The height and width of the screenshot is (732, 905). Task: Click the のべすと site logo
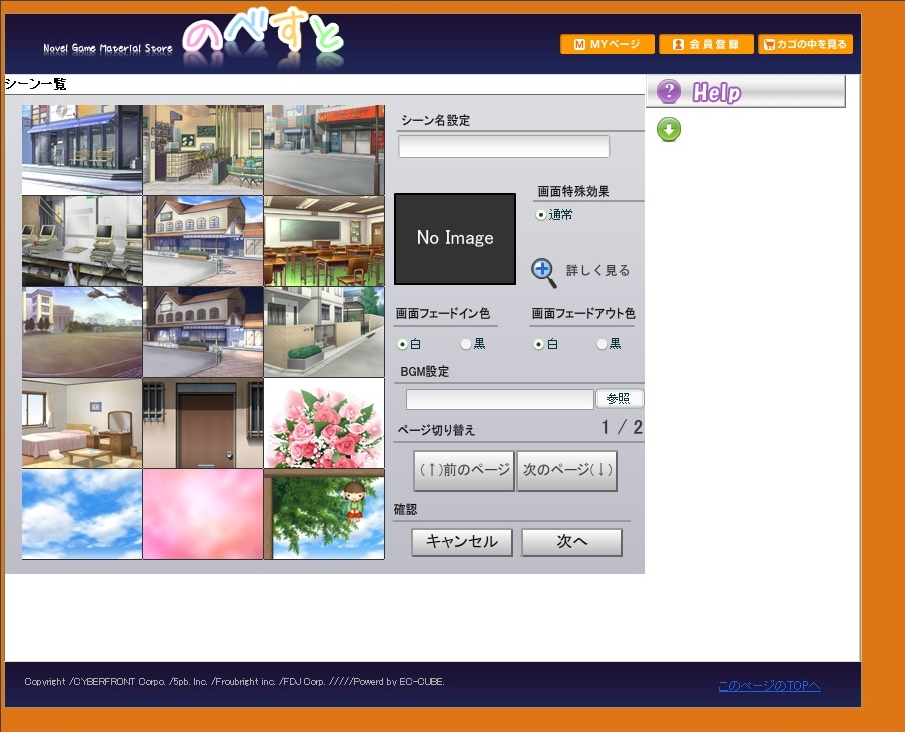click(x=263, y=36)
